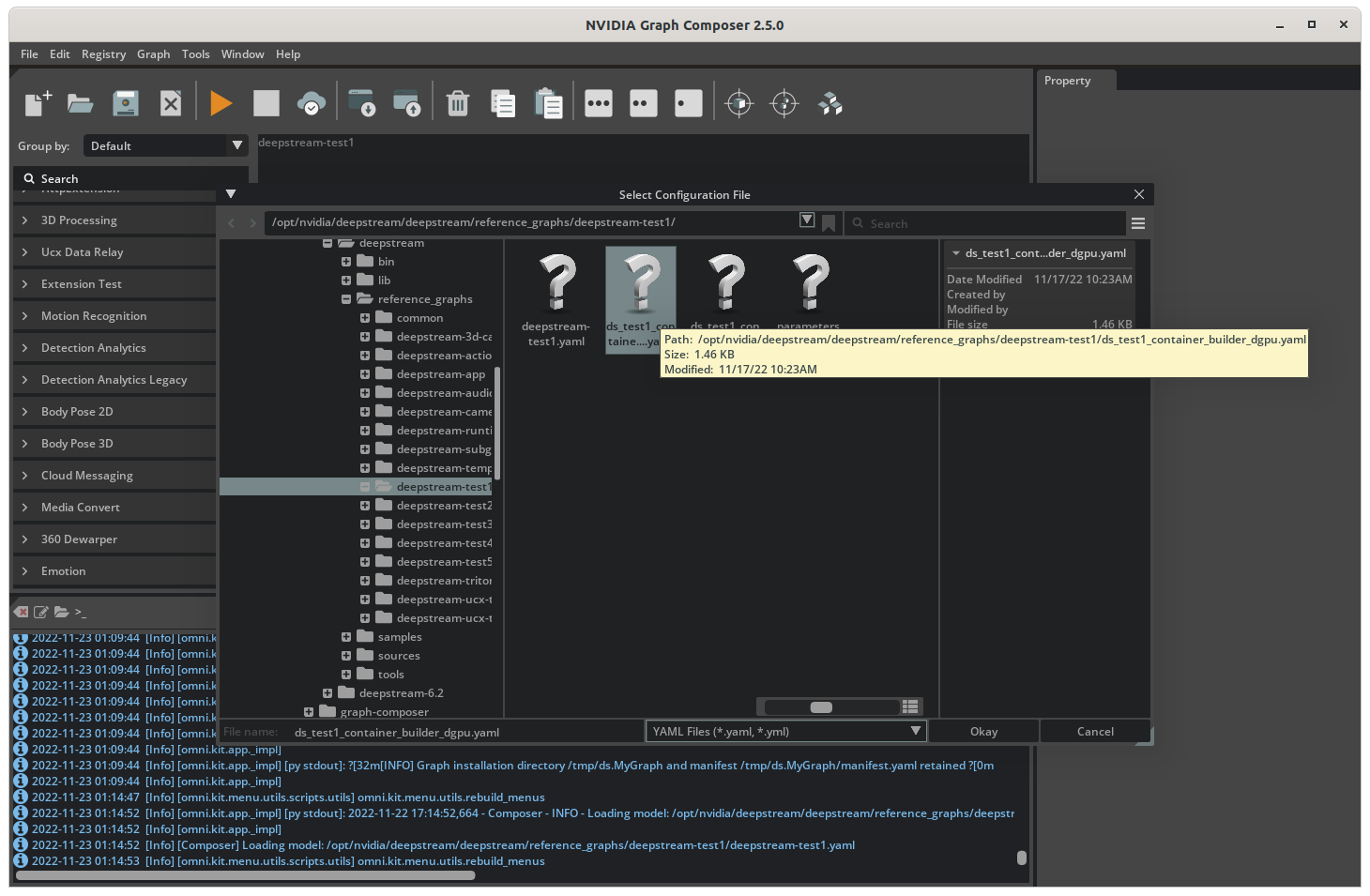Click the three-dot node detail toolbar icon
Screen dimensions: 1370x896
click(599, 103)
